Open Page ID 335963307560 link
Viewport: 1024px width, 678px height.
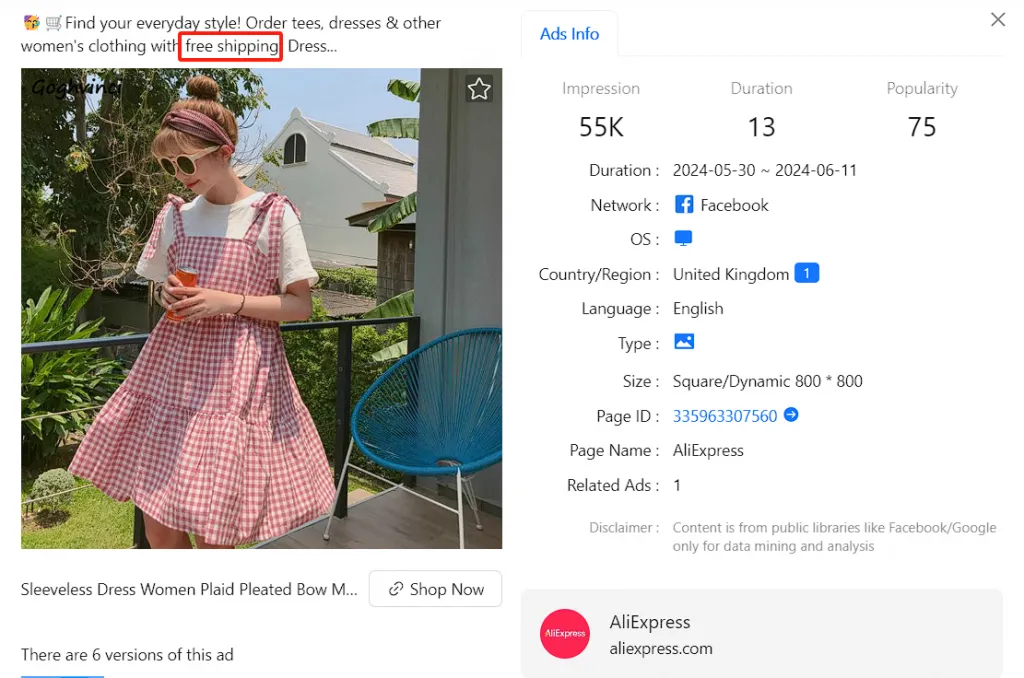pos(724,416)
